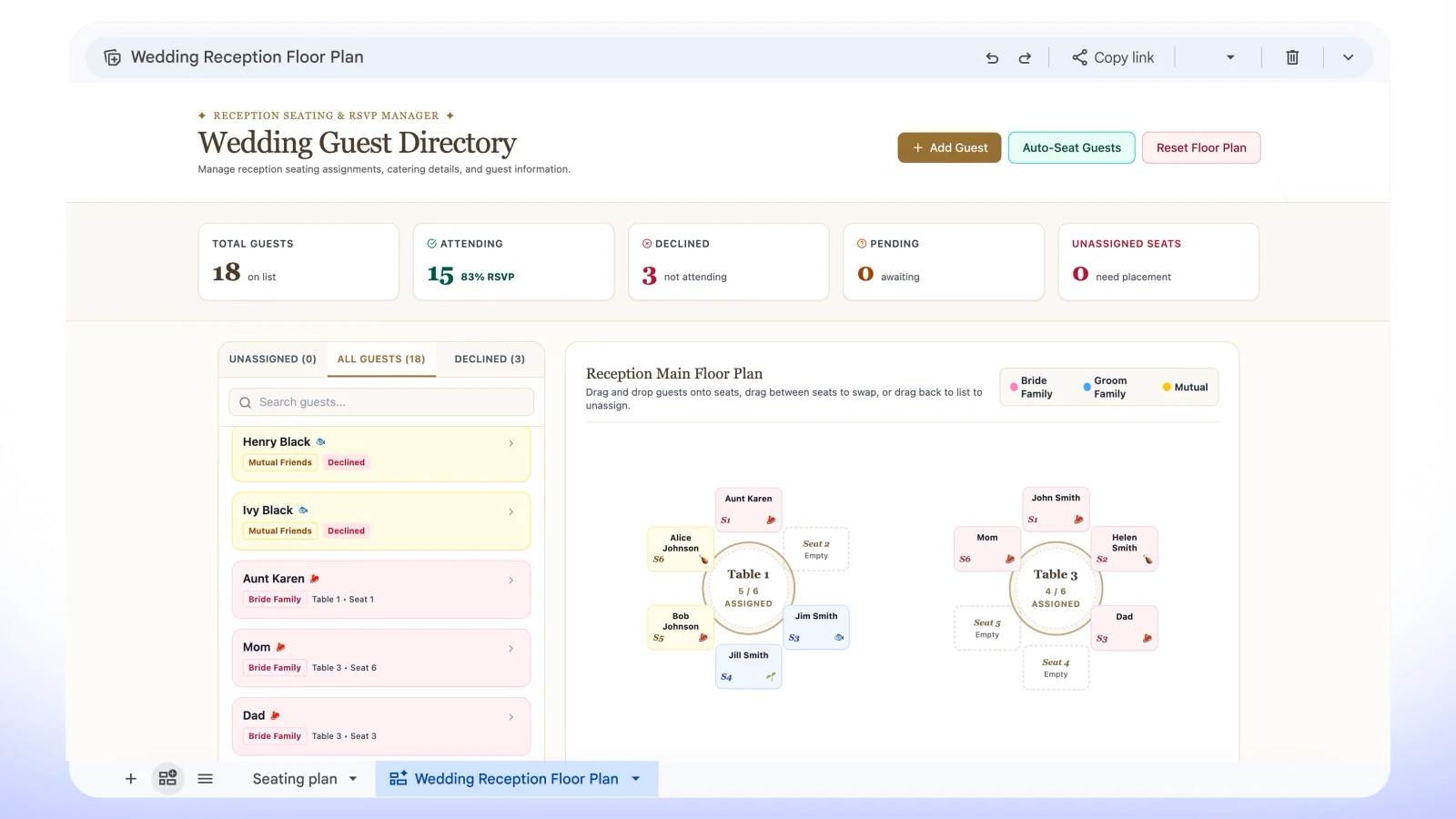Viewport: 1456px width, 819px height.
Task: Click the plus add-sheet icon
Action: (131, 779)
